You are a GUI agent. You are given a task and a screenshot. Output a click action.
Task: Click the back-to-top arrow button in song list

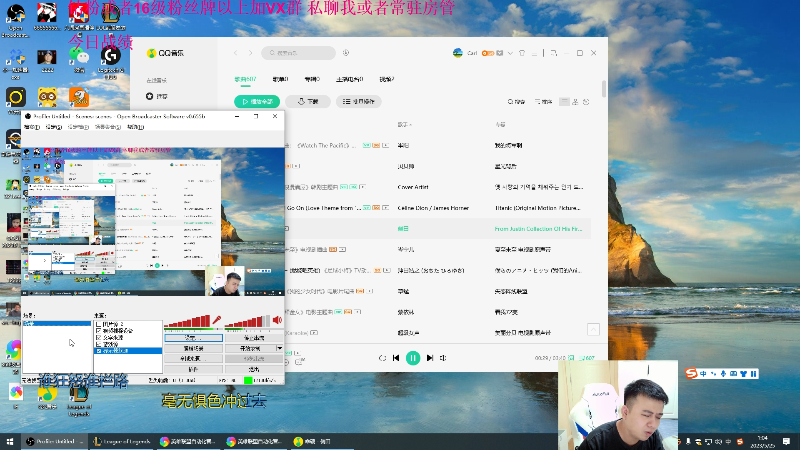click(593, 330)
